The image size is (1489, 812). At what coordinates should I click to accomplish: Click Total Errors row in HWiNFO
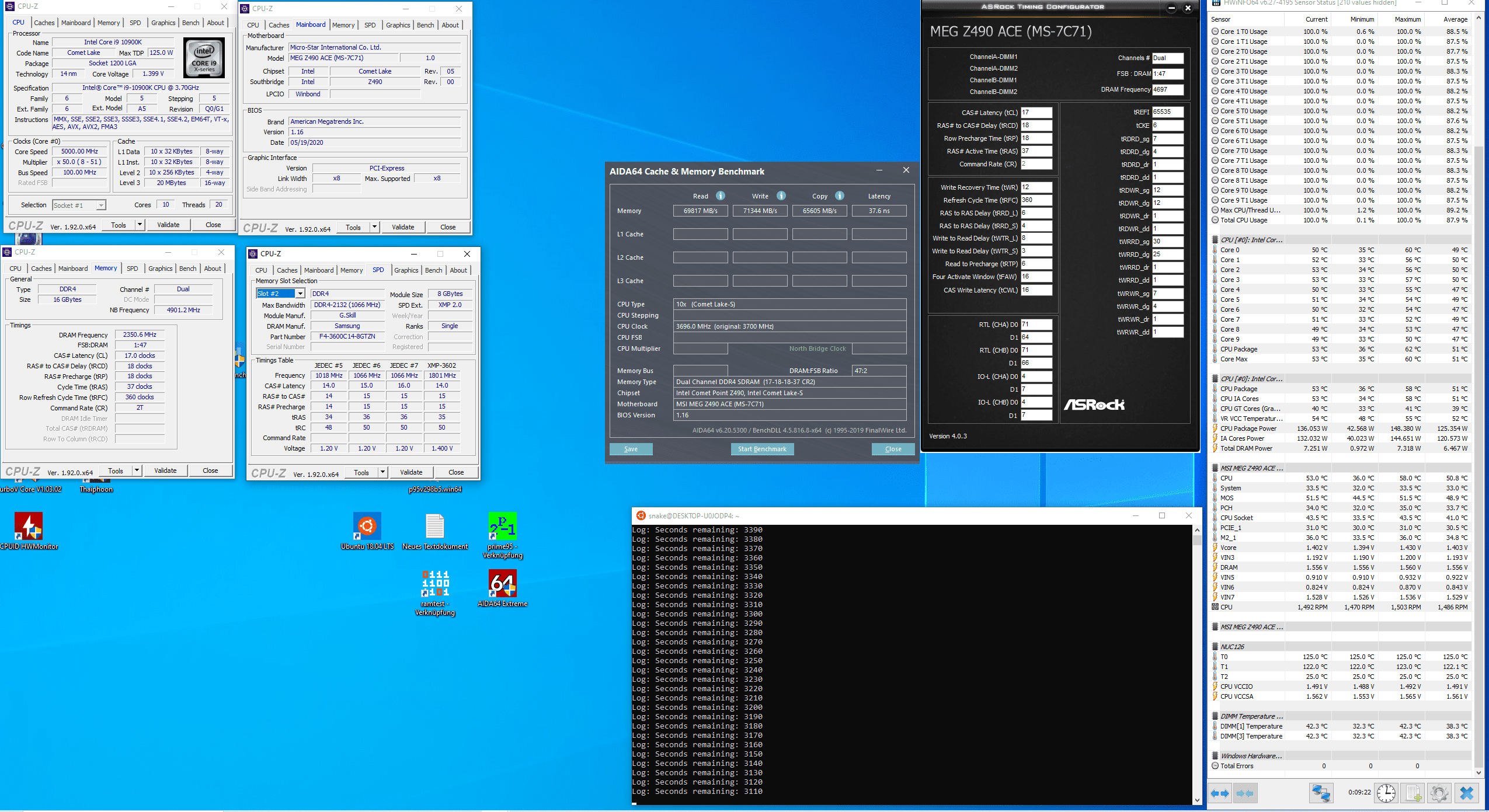pos(1340,766)
